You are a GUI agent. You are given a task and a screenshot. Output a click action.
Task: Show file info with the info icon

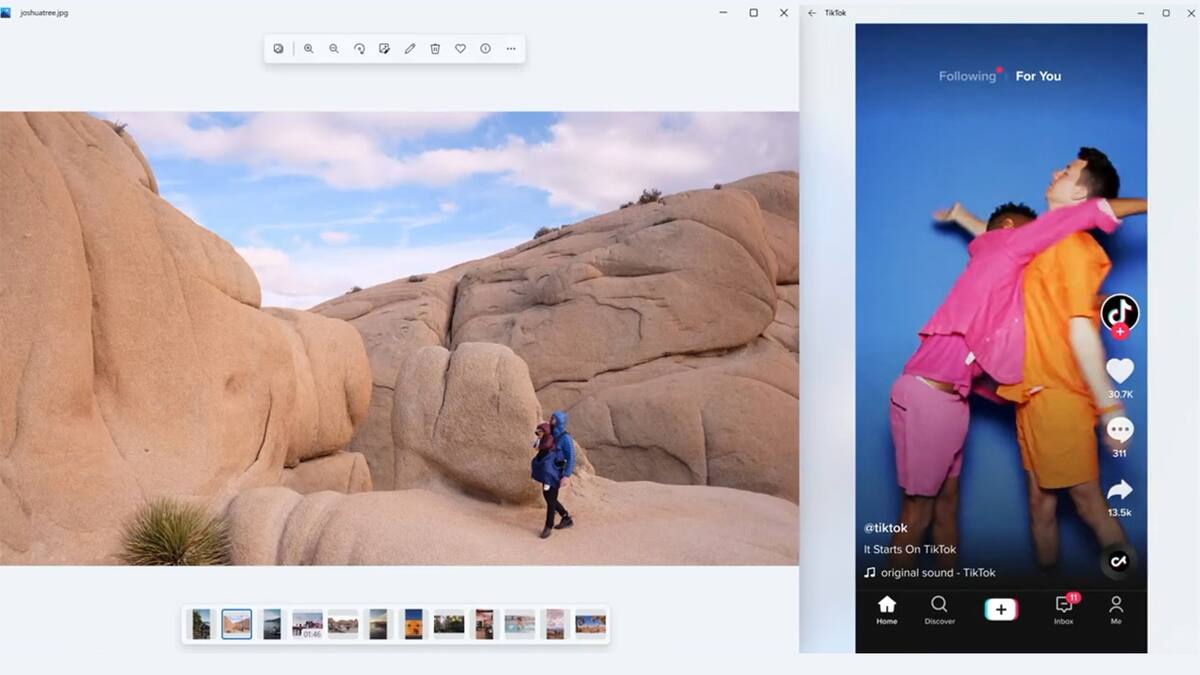pyautogui.click(x=485, y=48)
